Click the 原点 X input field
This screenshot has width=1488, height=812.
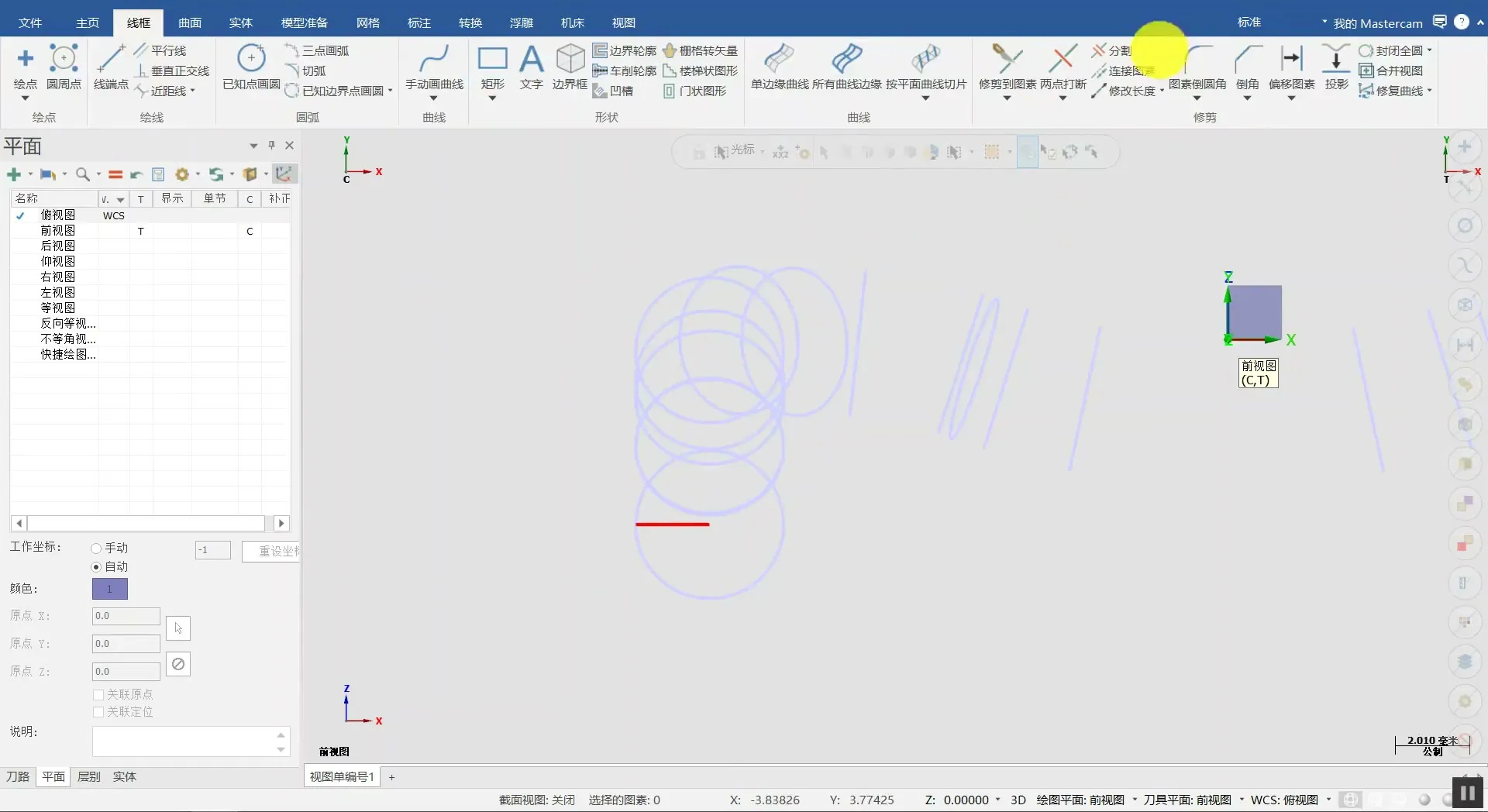pos(126,616)
